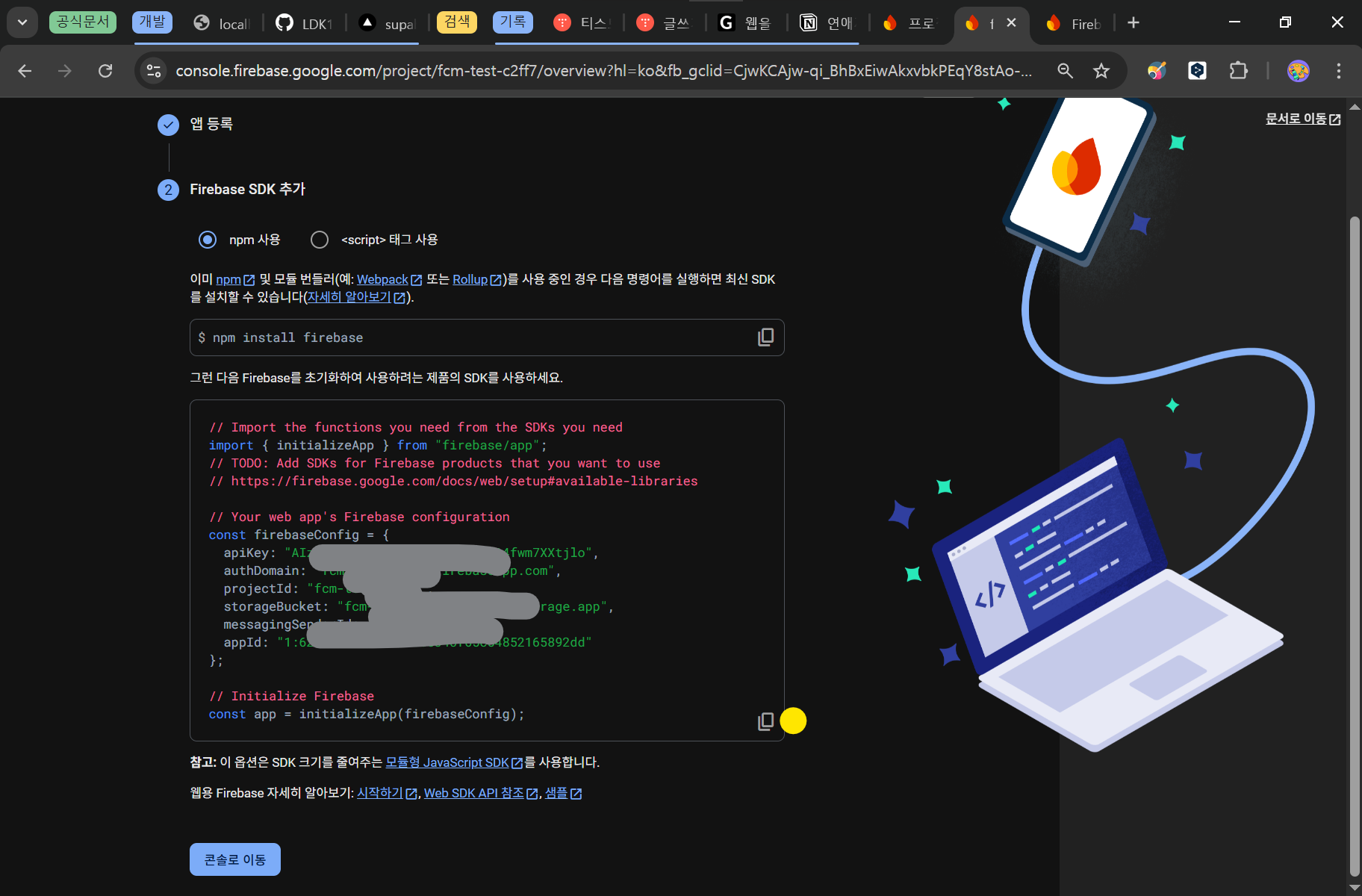Open the 검색 tab group
The image size is (1362, 896).
tap(457, 22)
